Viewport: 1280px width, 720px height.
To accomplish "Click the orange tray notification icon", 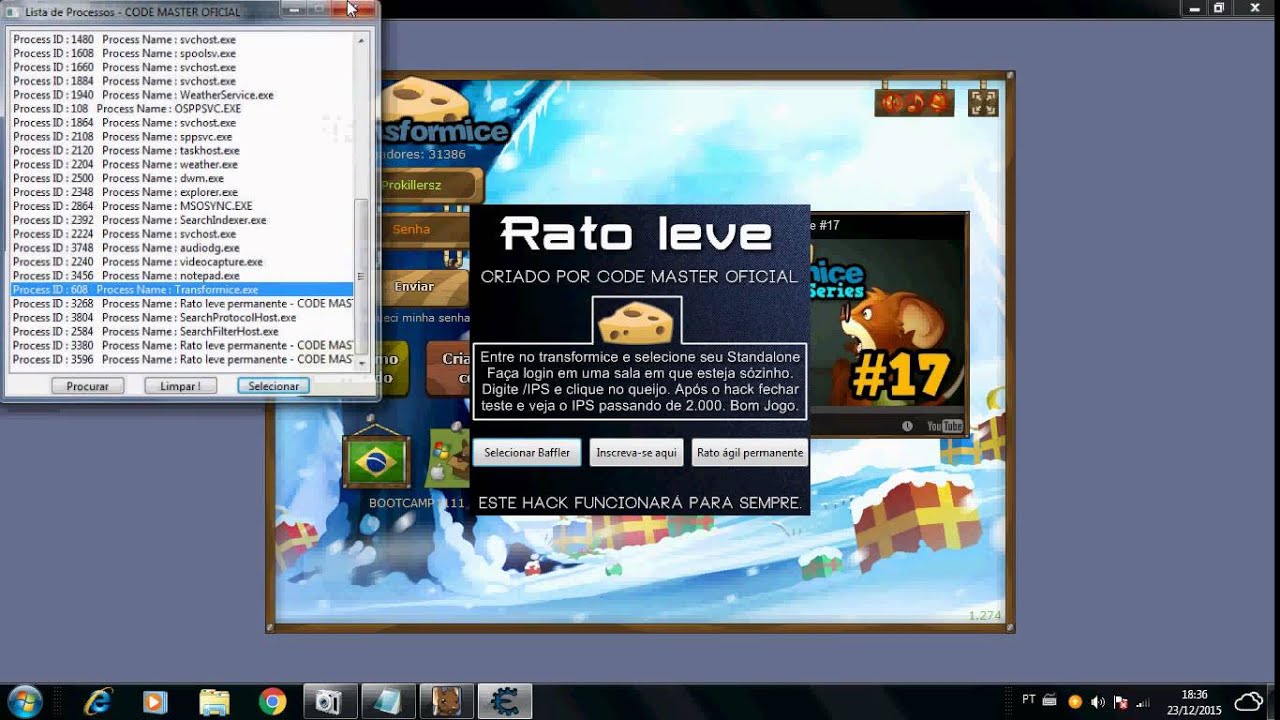I will pyautogui.click(x=1075, y=702).
